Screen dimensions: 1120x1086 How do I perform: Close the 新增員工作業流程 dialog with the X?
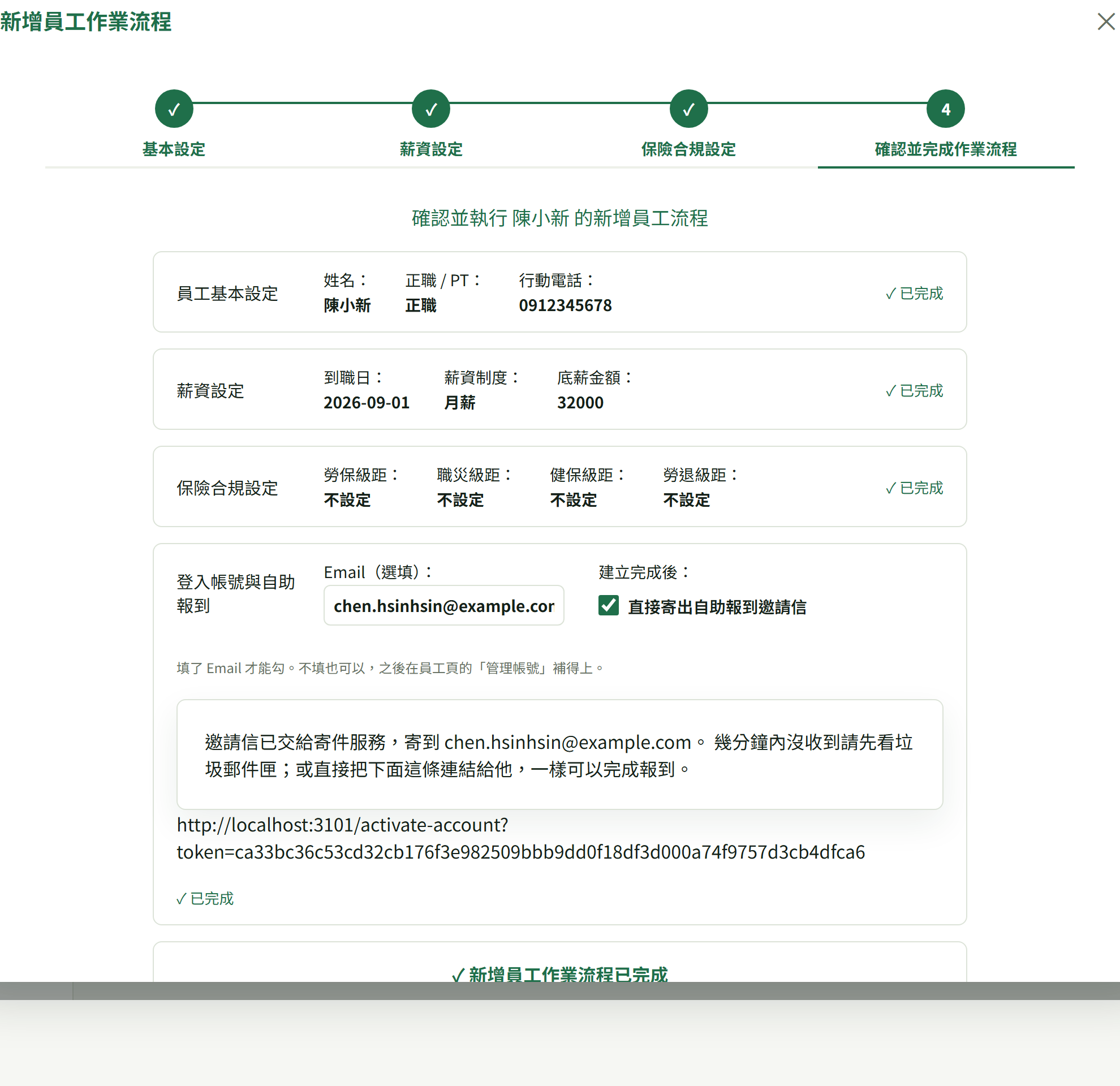(1106, 21)
